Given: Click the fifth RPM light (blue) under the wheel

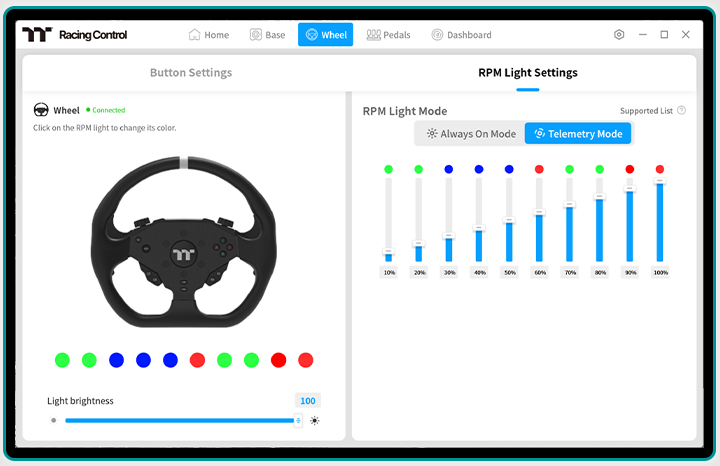Looking at the screenshot, I should pos(170,360).
